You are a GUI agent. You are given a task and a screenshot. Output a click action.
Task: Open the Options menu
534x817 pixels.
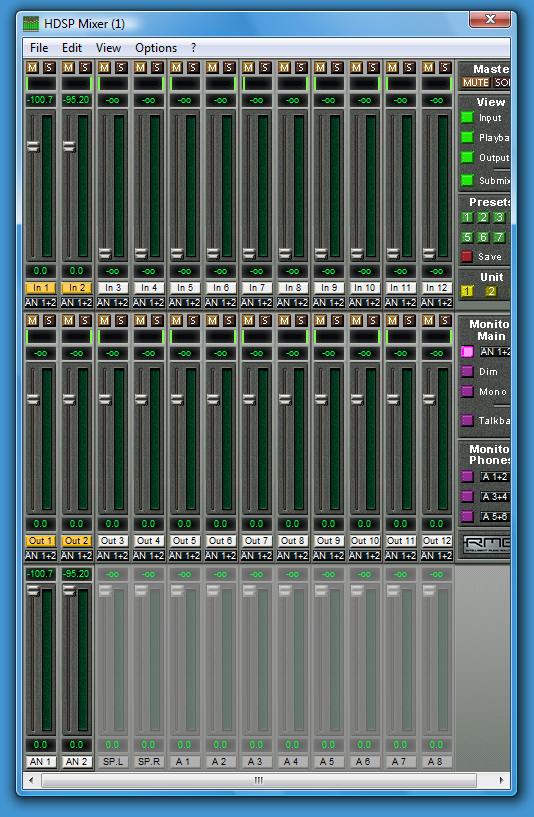[156, 47]
